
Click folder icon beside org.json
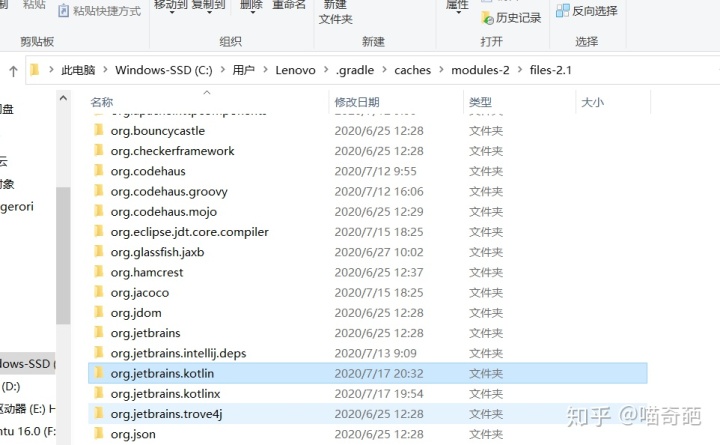click(98, 434)
